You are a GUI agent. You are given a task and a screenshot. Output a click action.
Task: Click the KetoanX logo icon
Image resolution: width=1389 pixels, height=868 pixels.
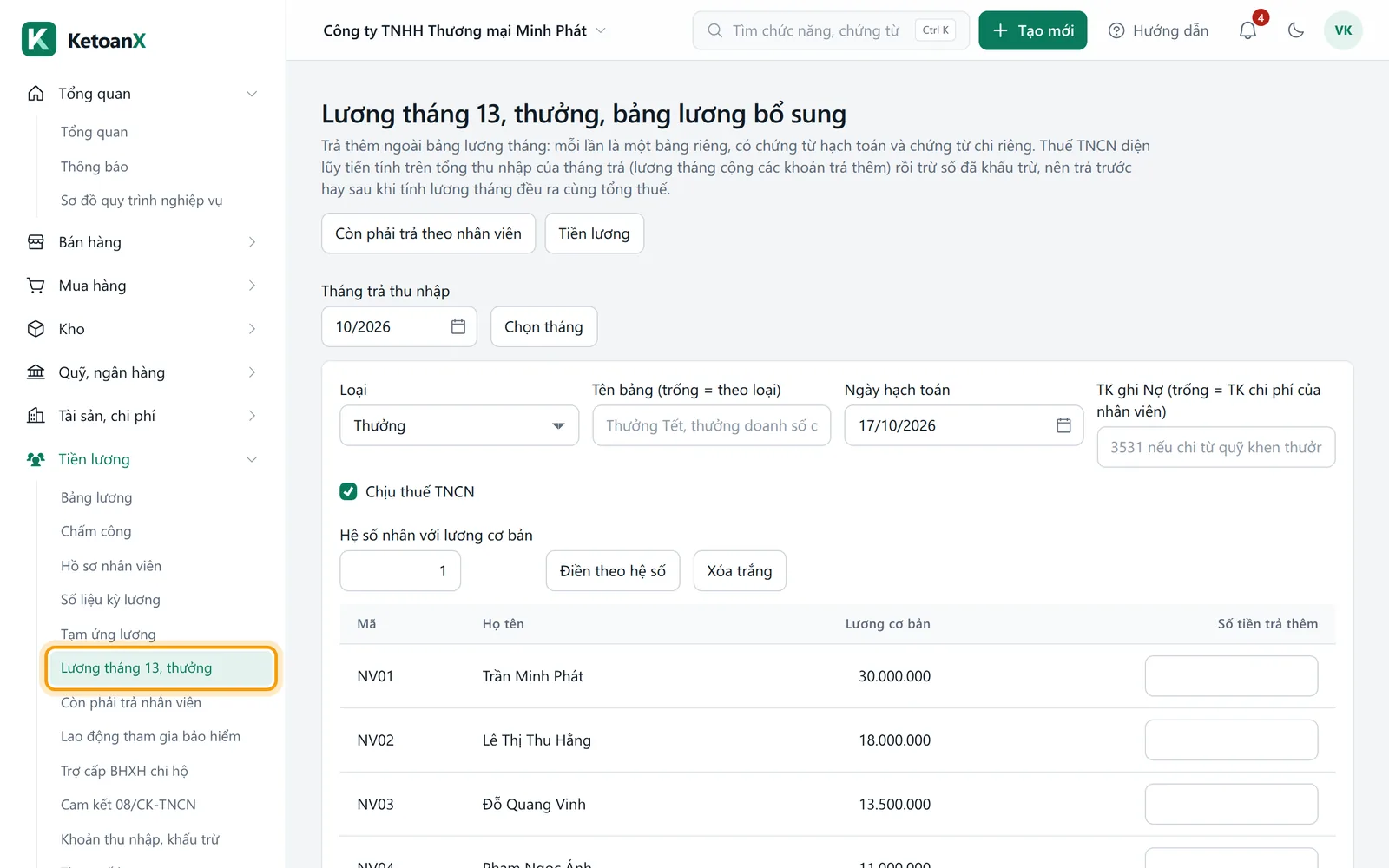pyautogui.click(x=39, y=39)
